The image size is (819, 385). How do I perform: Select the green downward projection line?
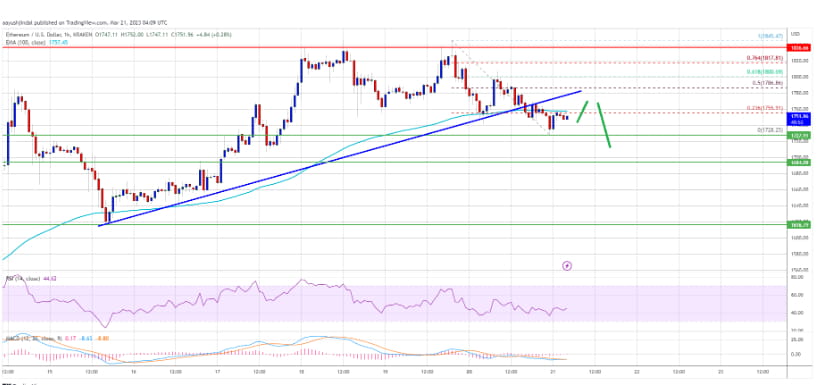click(604, 125)
